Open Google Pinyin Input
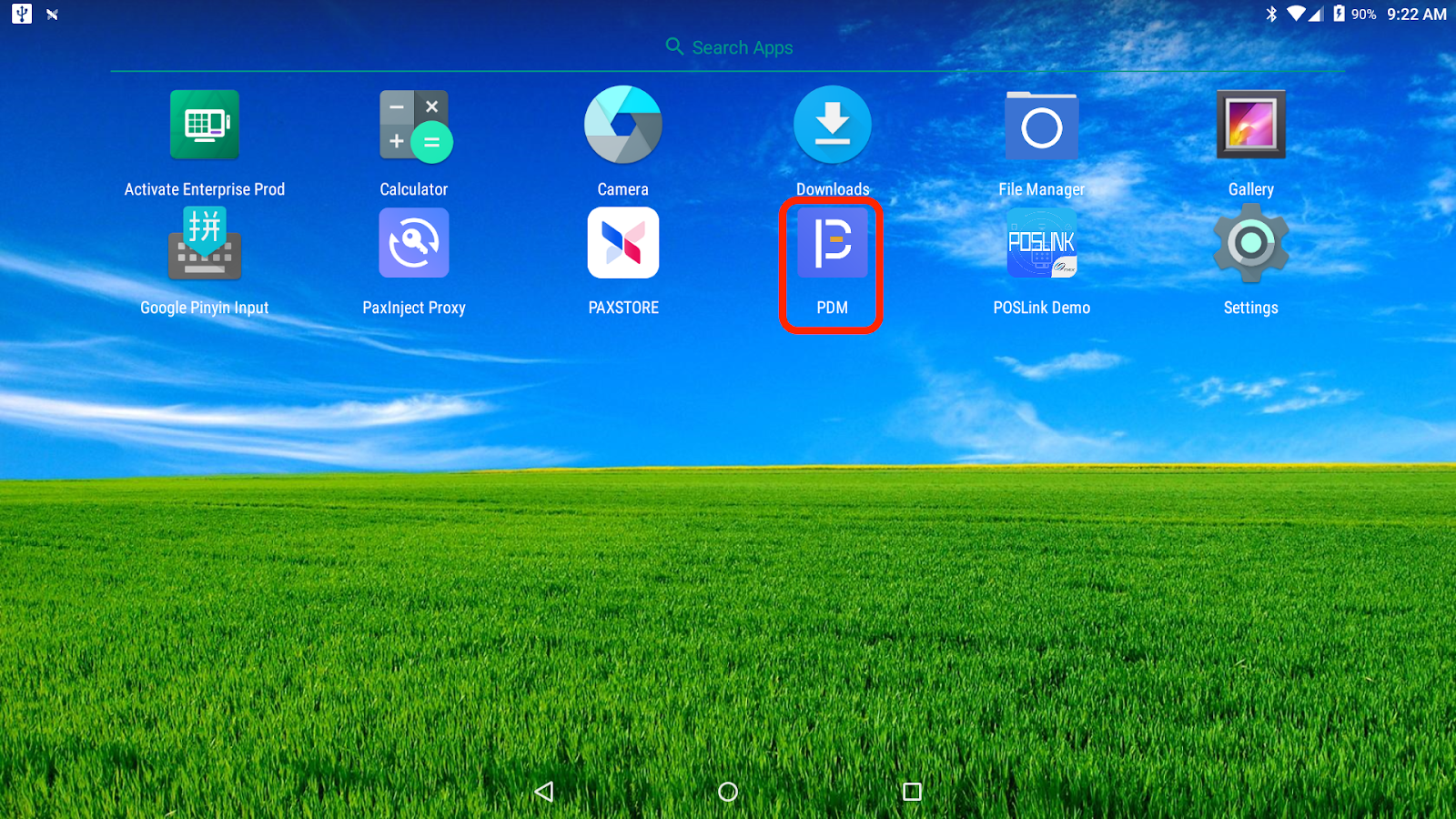The width and height of the screenshot is (1456, 819). [205, 243]
